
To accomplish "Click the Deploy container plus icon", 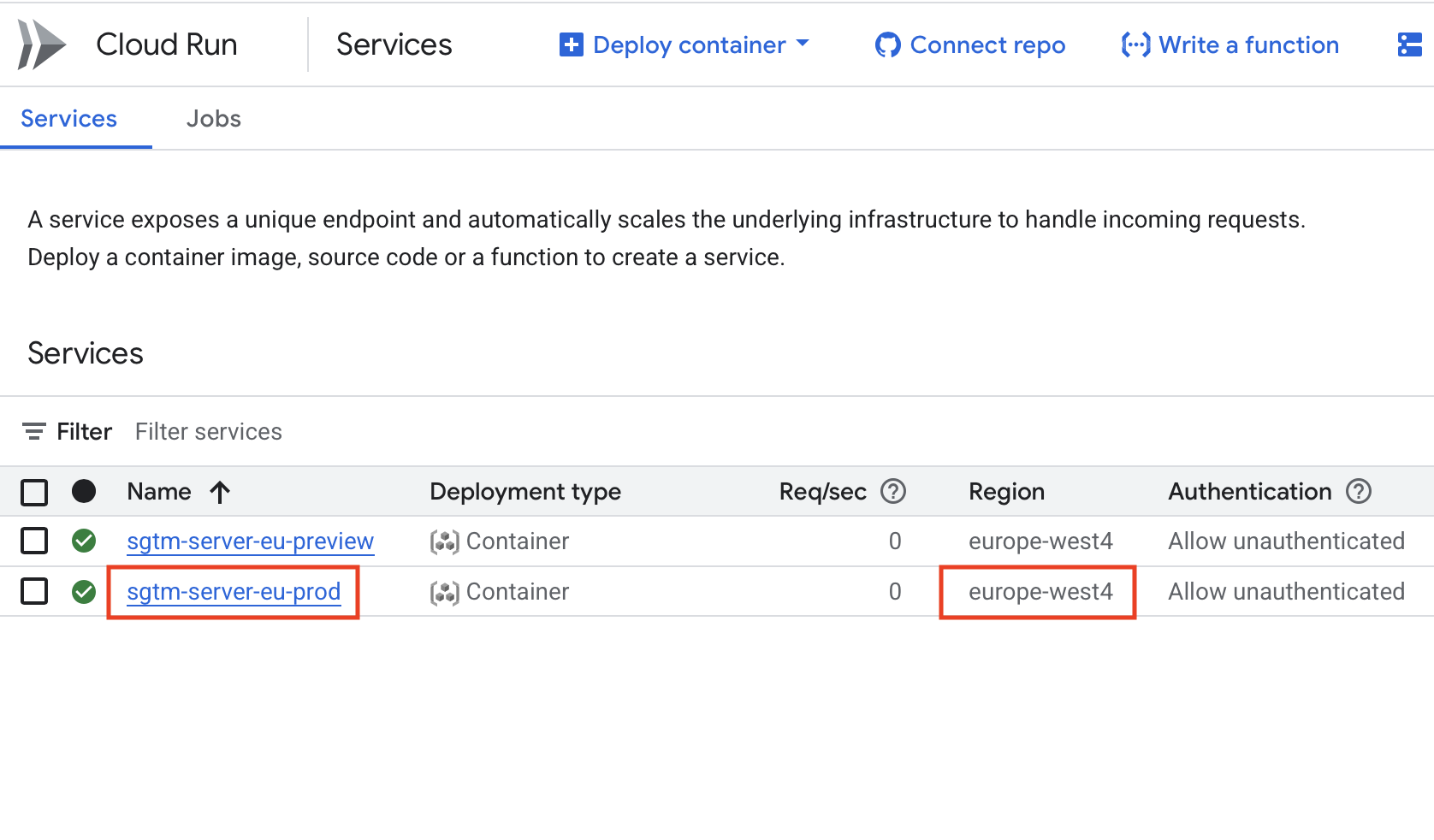I will pos(571,44).
